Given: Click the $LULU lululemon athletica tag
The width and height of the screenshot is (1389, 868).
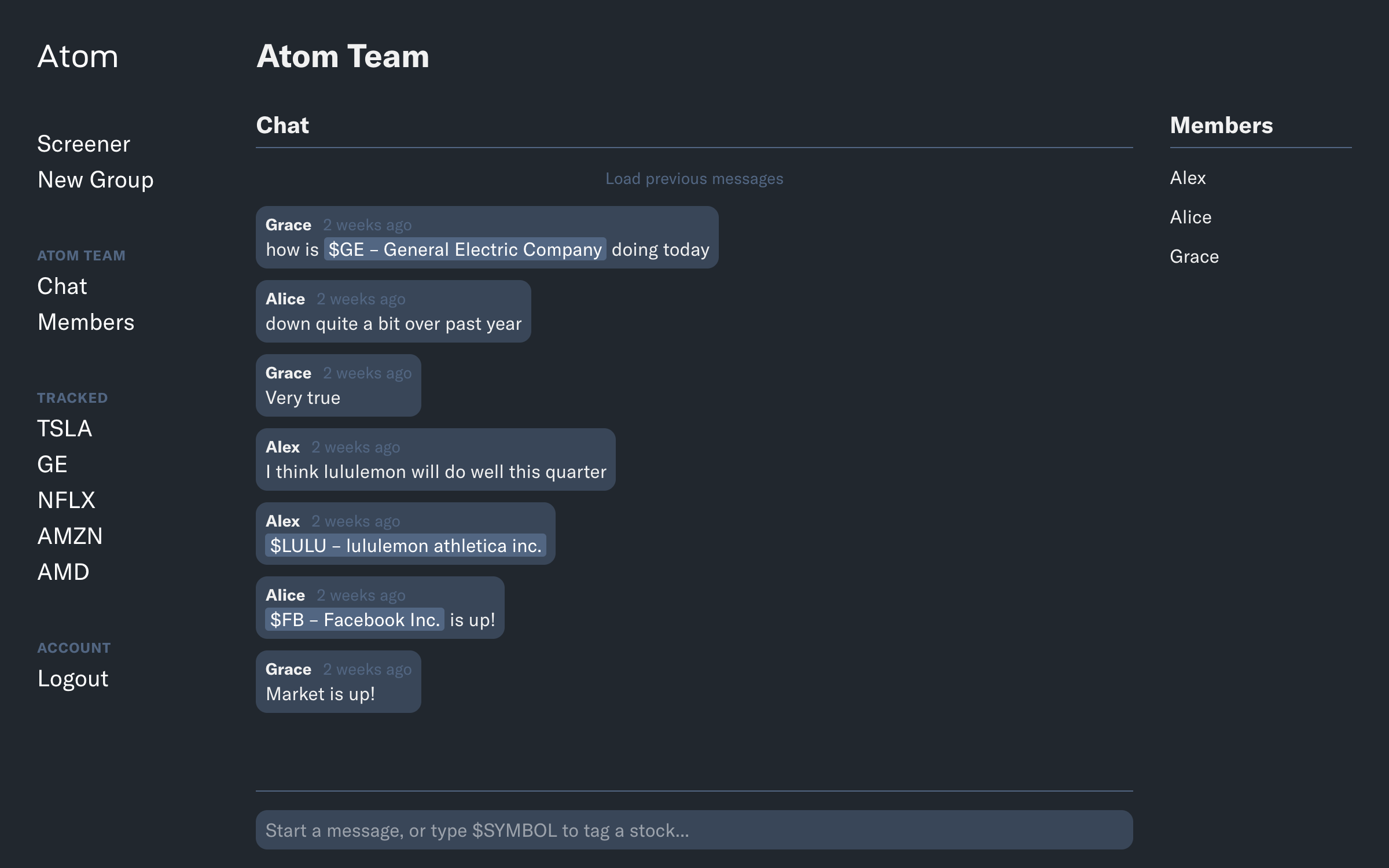Looking at the screenshot, I should pyautogui.click(x=405, y=546).
